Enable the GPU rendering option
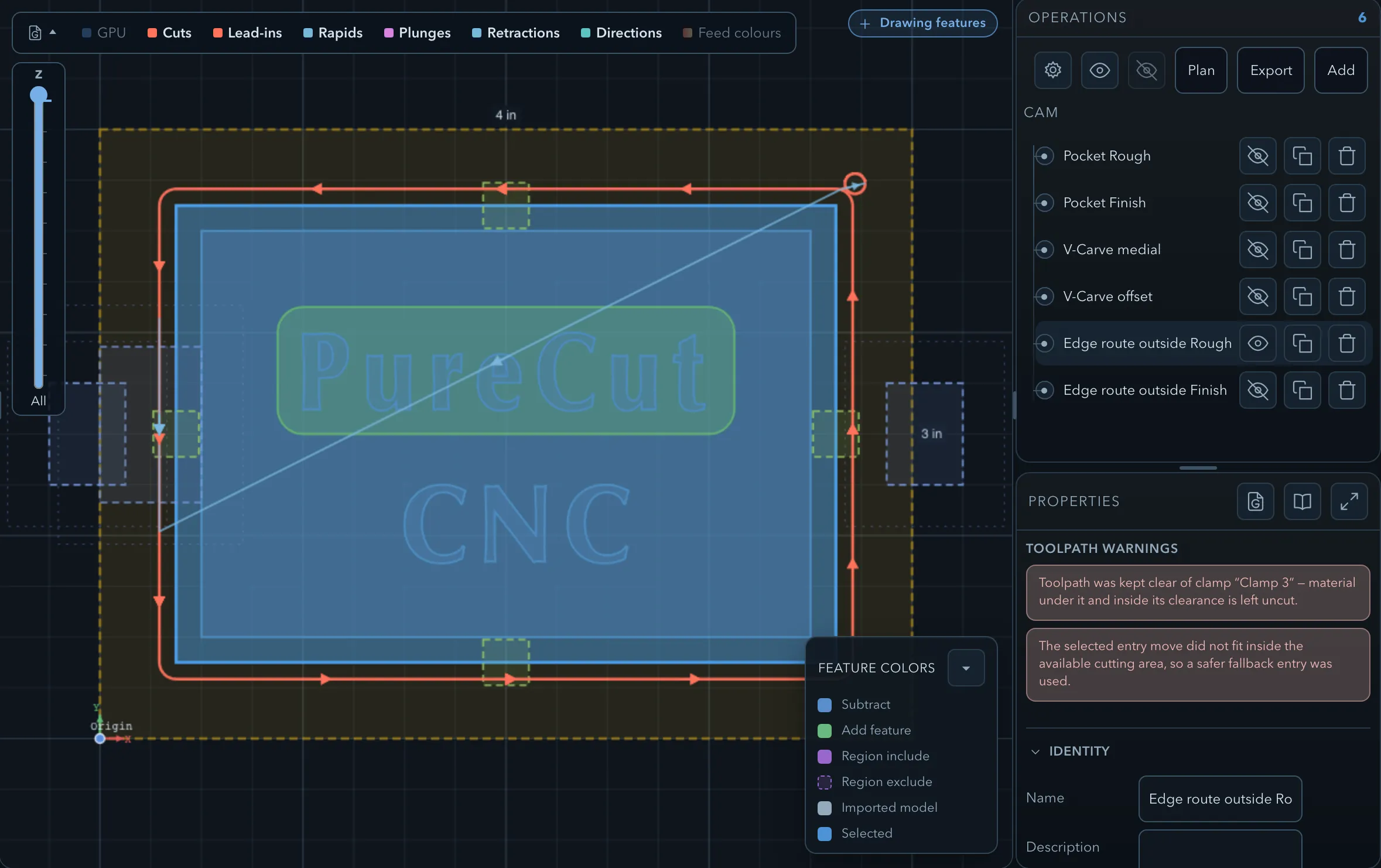This screenshot has width=1381, height=868. (104, 33)
